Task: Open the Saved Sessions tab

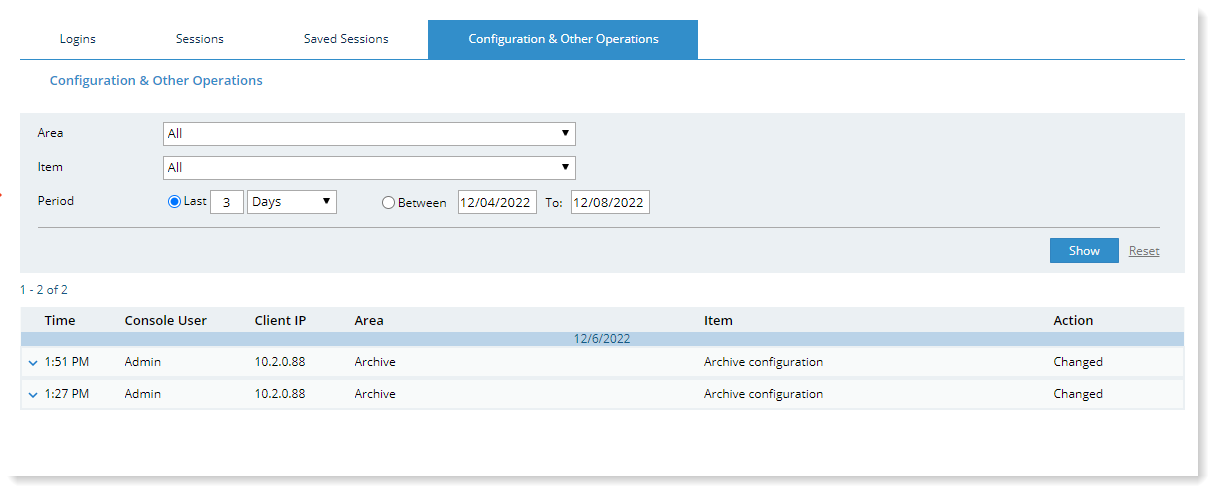Action: (x=346, y=39)
